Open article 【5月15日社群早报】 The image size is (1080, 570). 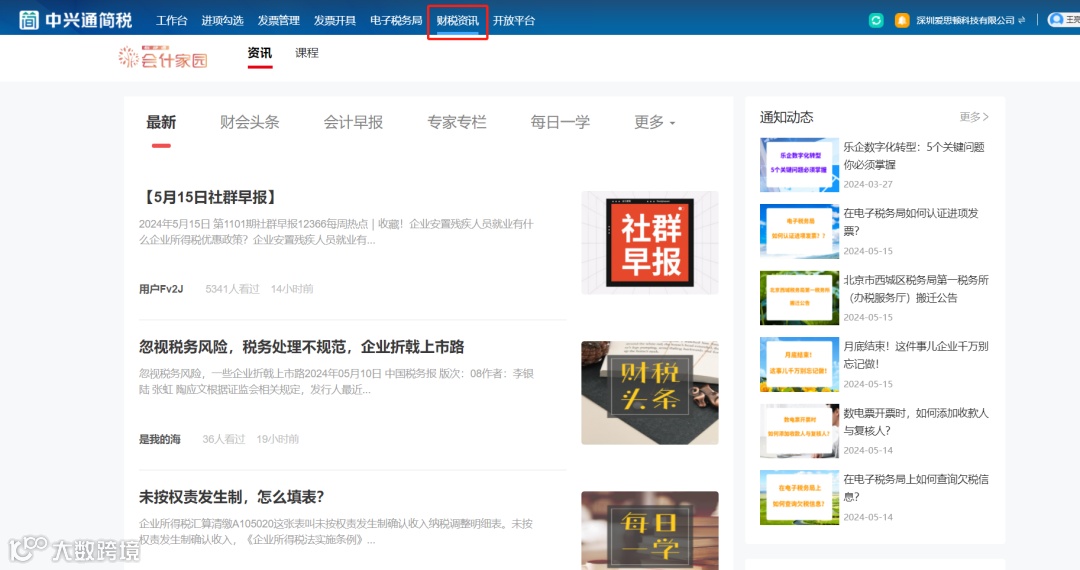point(210,198)
